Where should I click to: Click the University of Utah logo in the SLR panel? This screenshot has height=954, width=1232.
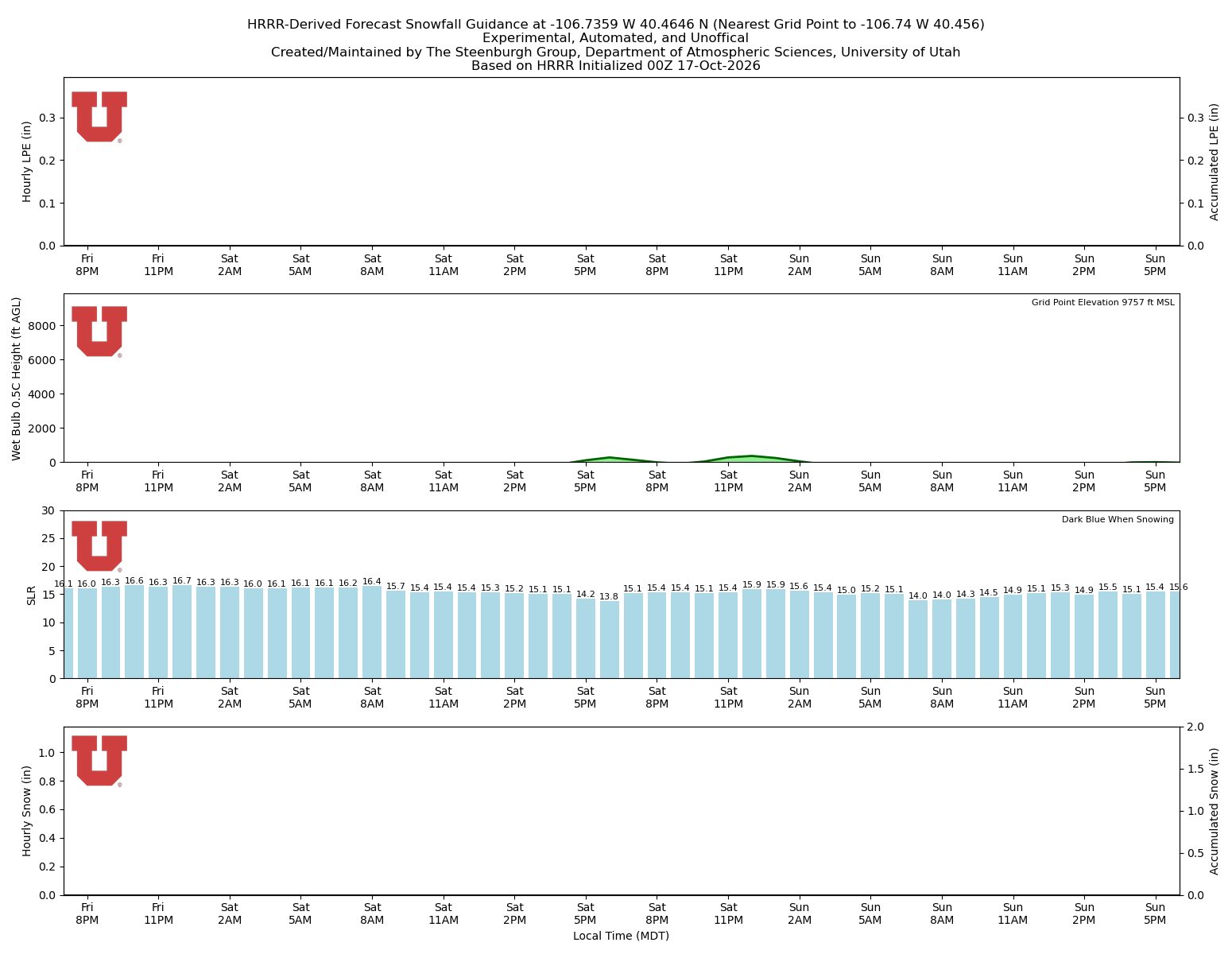pyautogui.click(x=99, y=546)
